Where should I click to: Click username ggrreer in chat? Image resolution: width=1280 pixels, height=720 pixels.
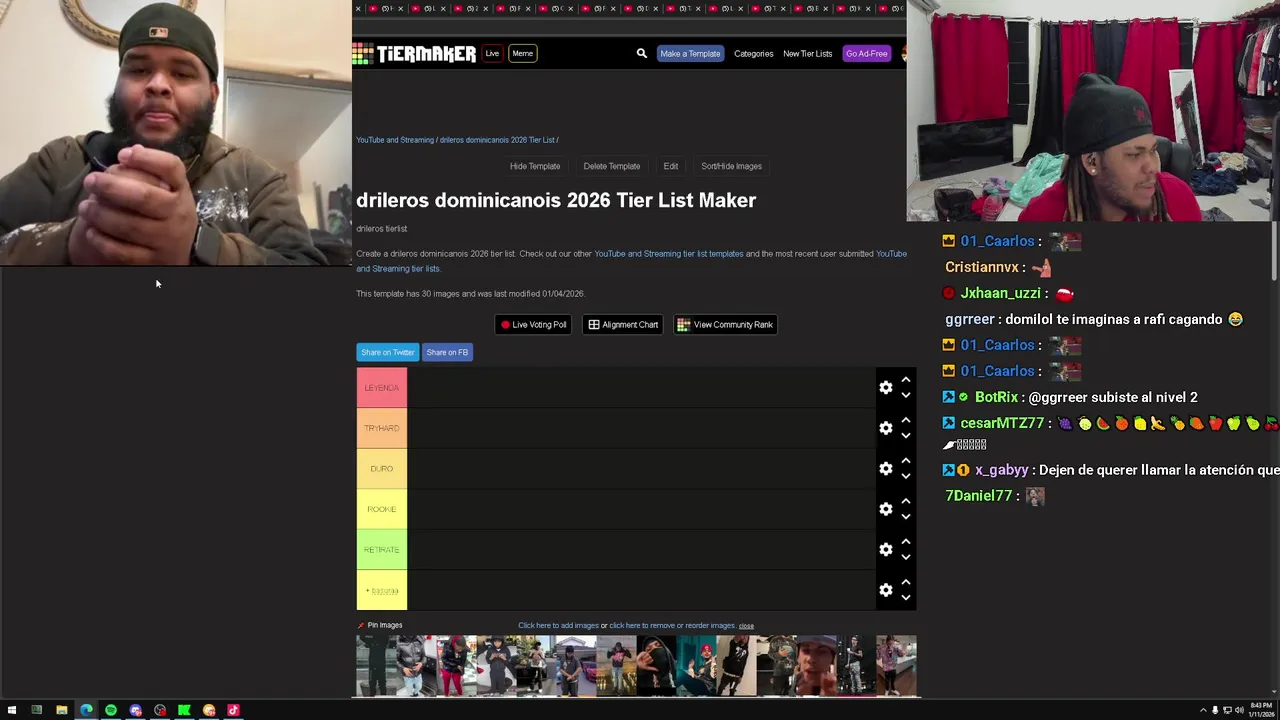pyautogui.click(x=970, y=319)
